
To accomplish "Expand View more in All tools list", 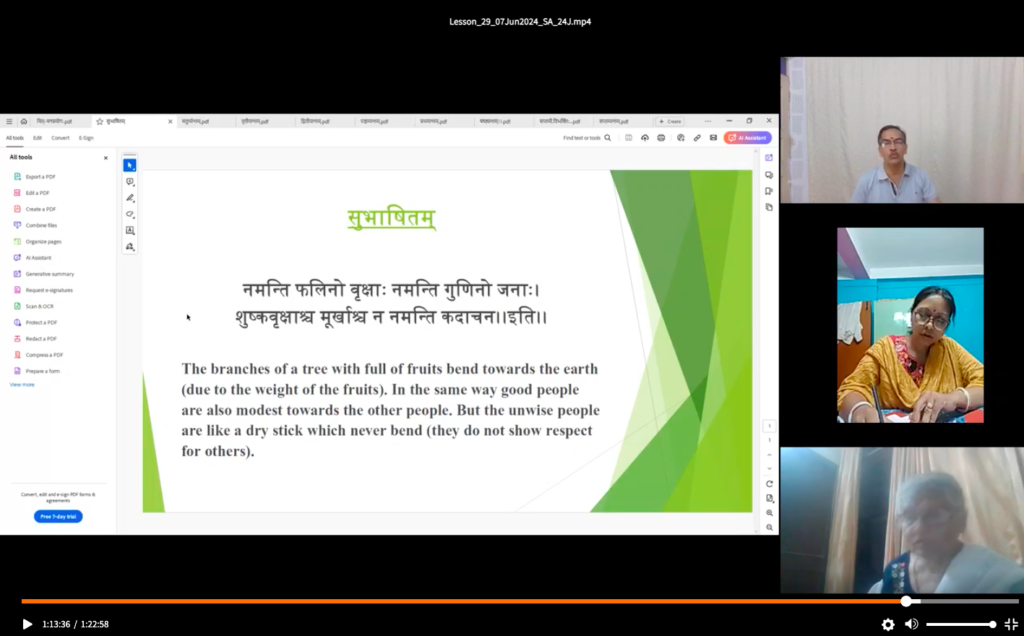I will (x=22, y=384).
